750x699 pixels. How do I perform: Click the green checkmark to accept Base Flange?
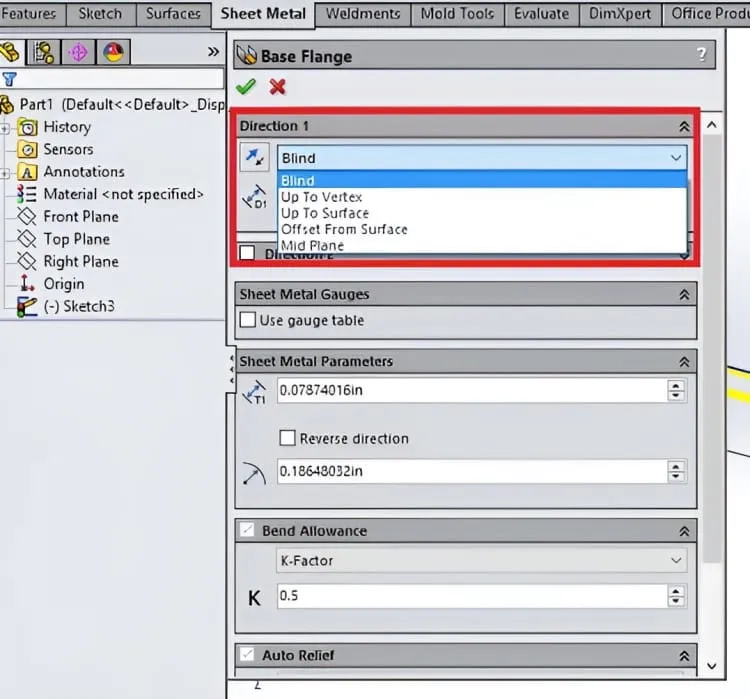click(x=246, y=87)
